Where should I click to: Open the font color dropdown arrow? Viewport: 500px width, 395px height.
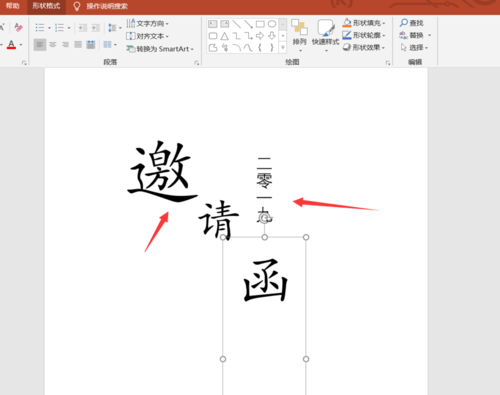click(21, 44)
